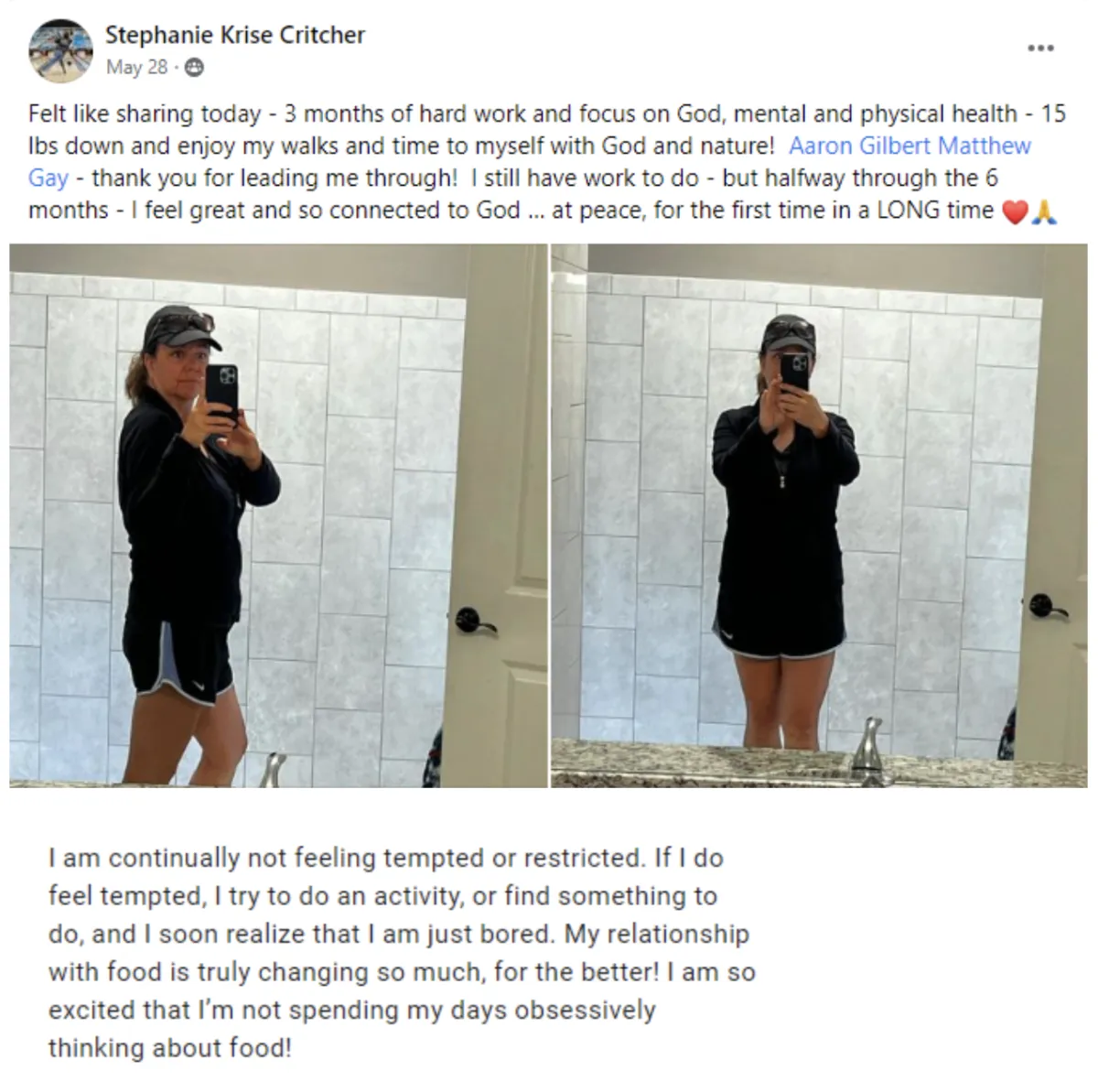Screen dimensions: 1098x1092
Task: Open the post options three-dot menu
Action: point(1040,48)
